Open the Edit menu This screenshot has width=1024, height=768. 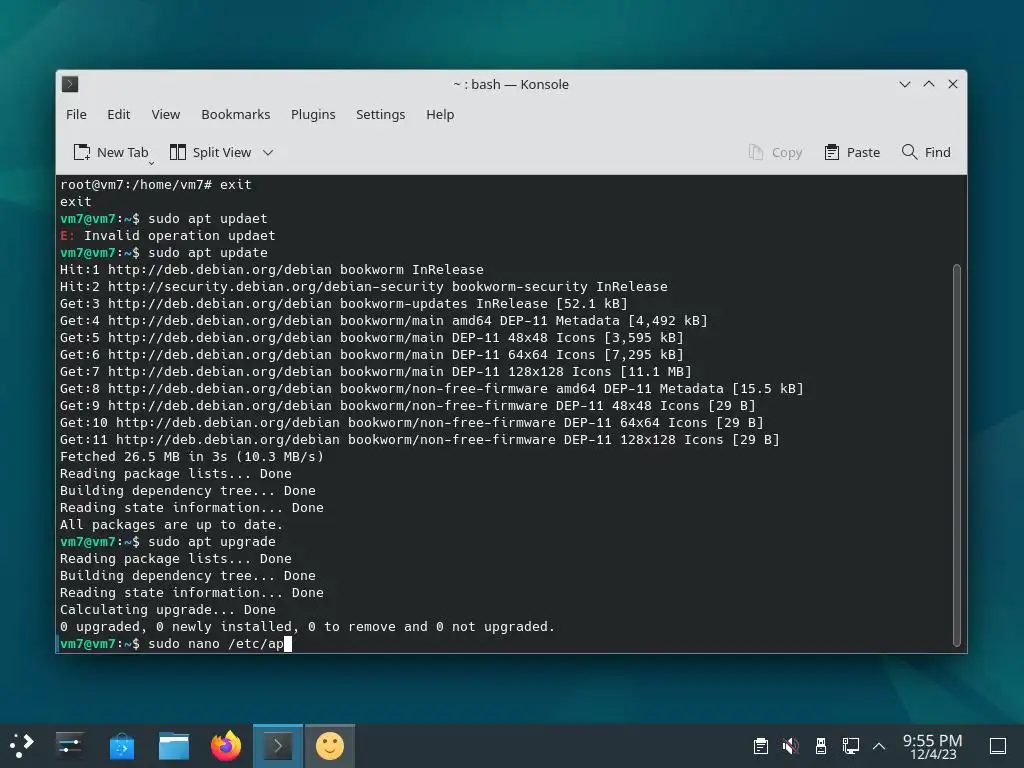coord(118,114)
